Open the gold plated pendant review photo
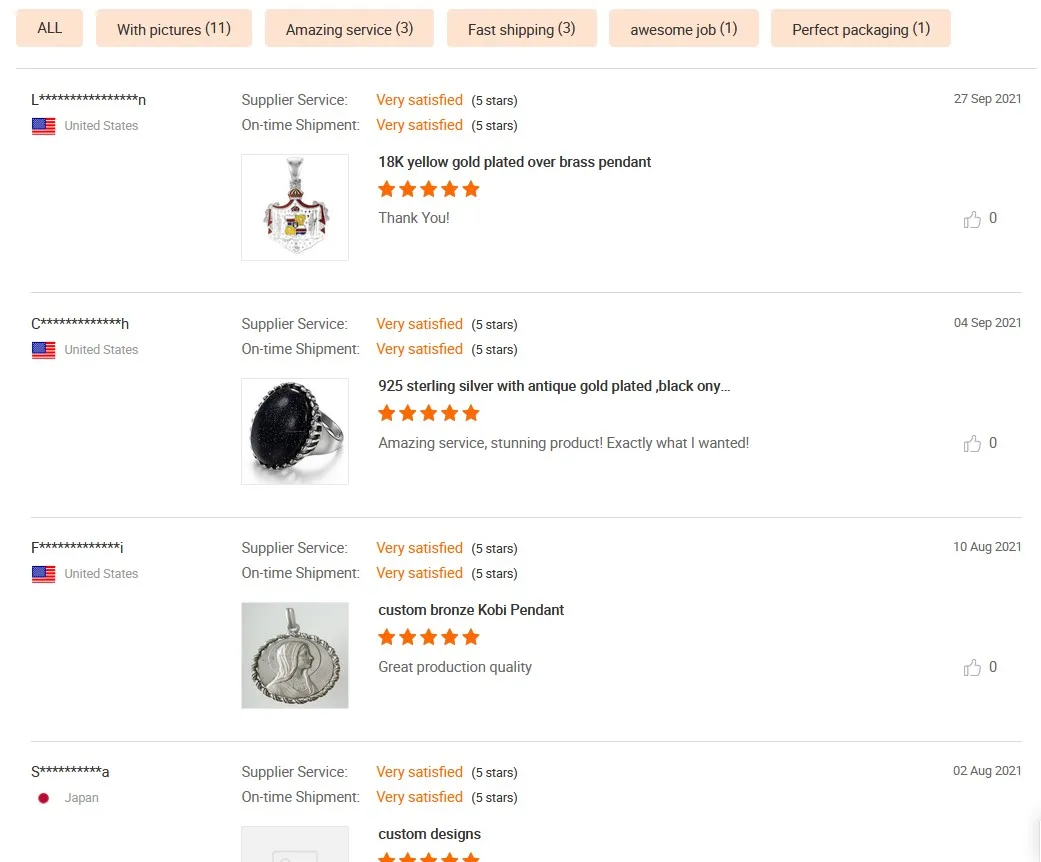This screenshot has width=1041, height=862. [295, 207]
